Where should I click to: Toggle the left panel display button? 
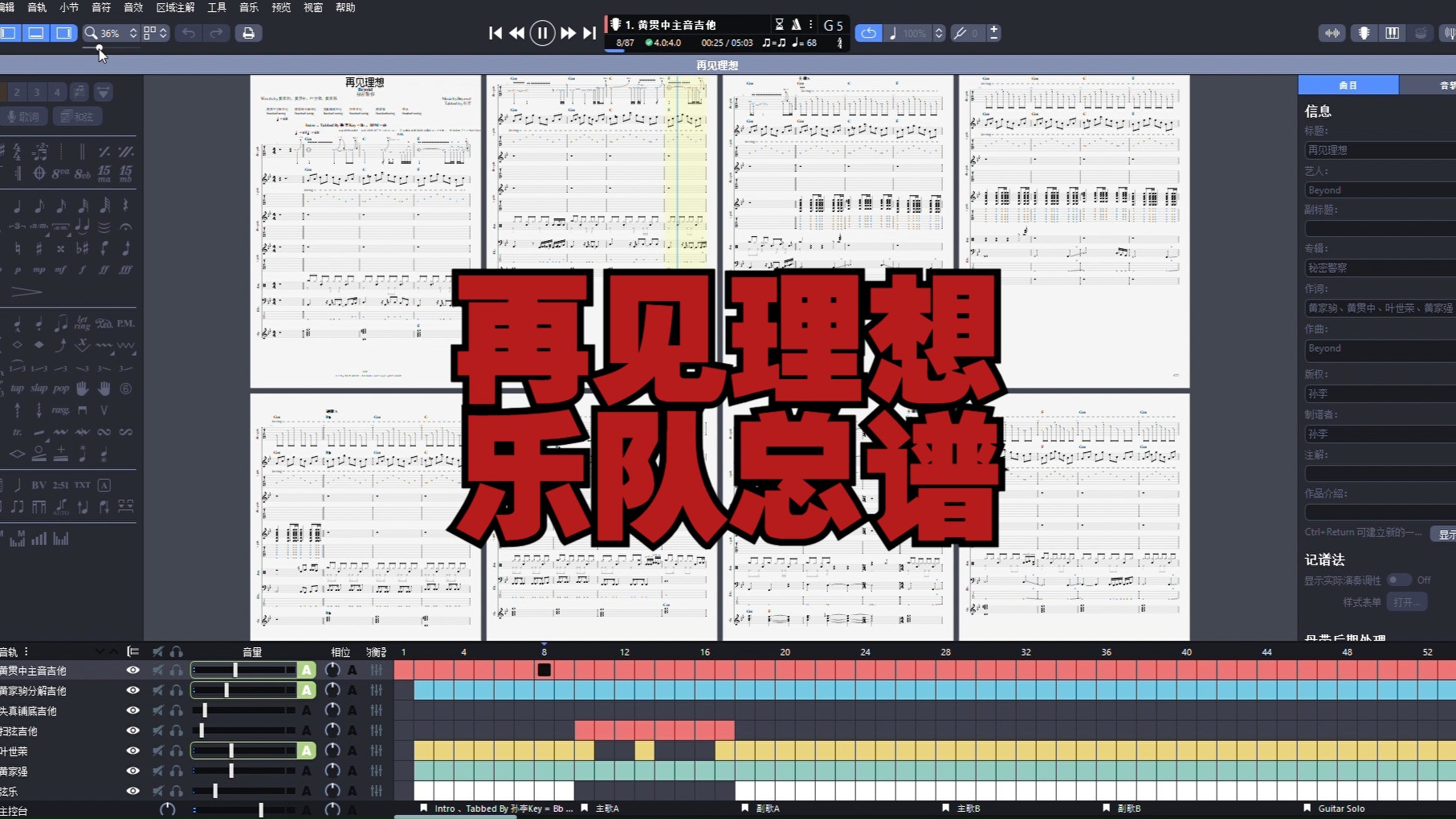point(9,33)
